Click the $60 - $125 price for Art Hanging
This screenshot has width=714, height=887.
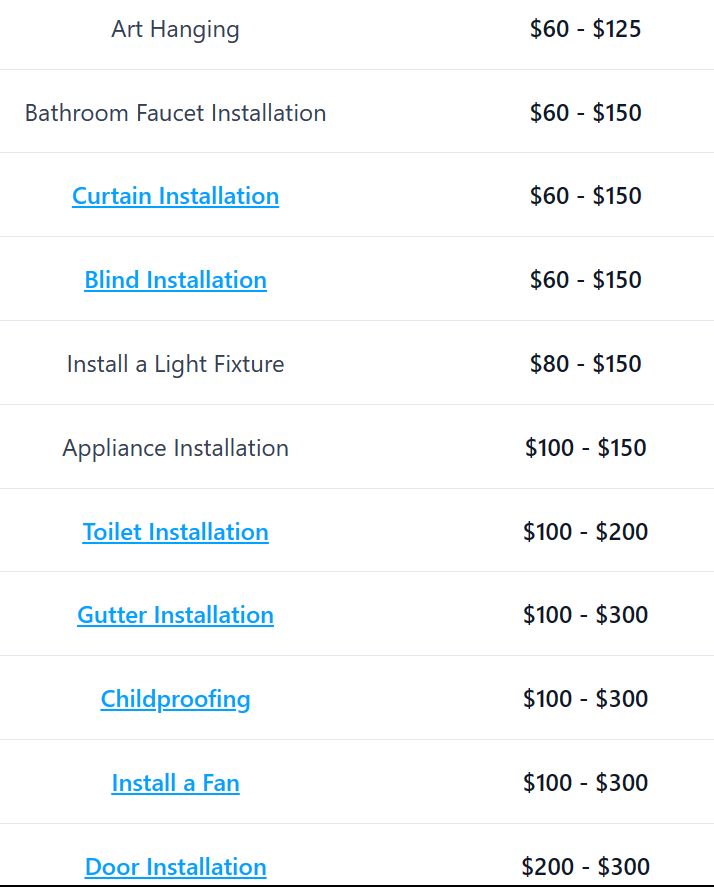point(586,29)
